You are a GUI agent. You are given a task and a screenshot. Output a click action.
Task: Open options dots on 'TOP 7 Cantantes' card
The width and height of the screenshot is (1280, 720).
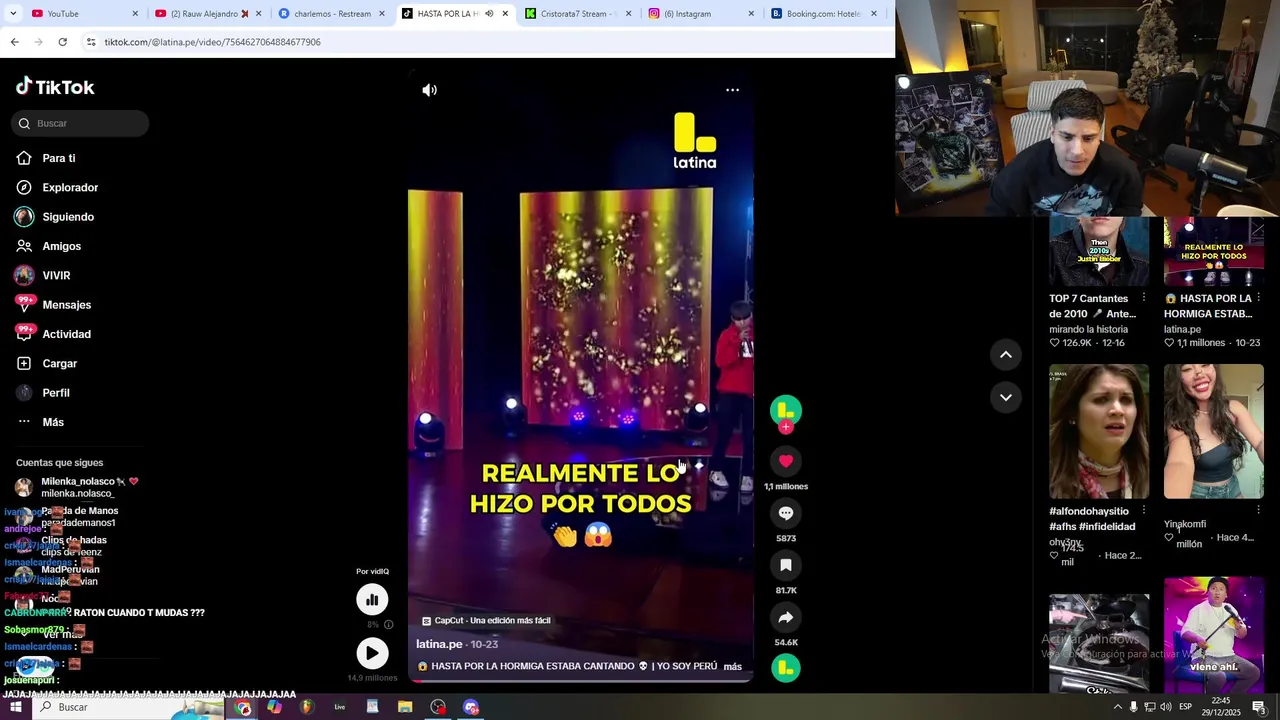1144,298
